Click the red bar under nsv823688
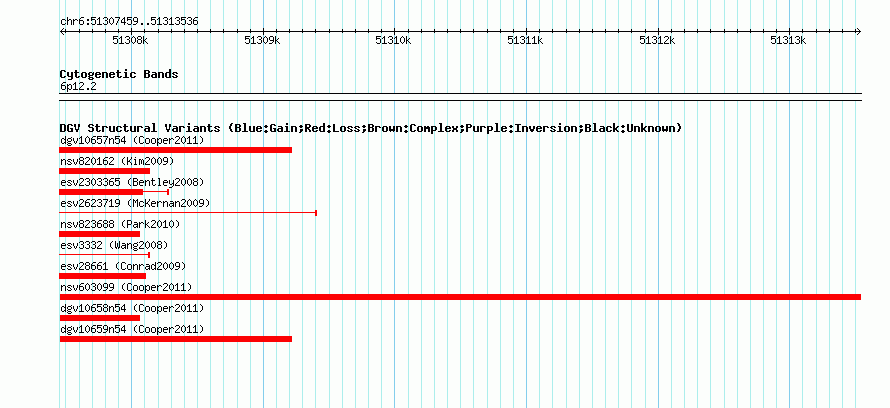890x408 pixels. (99, 234)
